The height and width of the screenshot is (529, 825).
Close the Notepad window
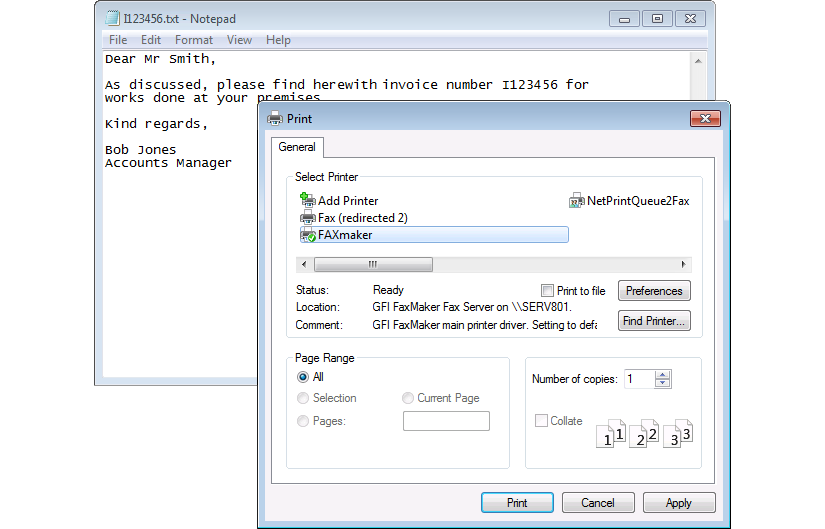point(690,19)
